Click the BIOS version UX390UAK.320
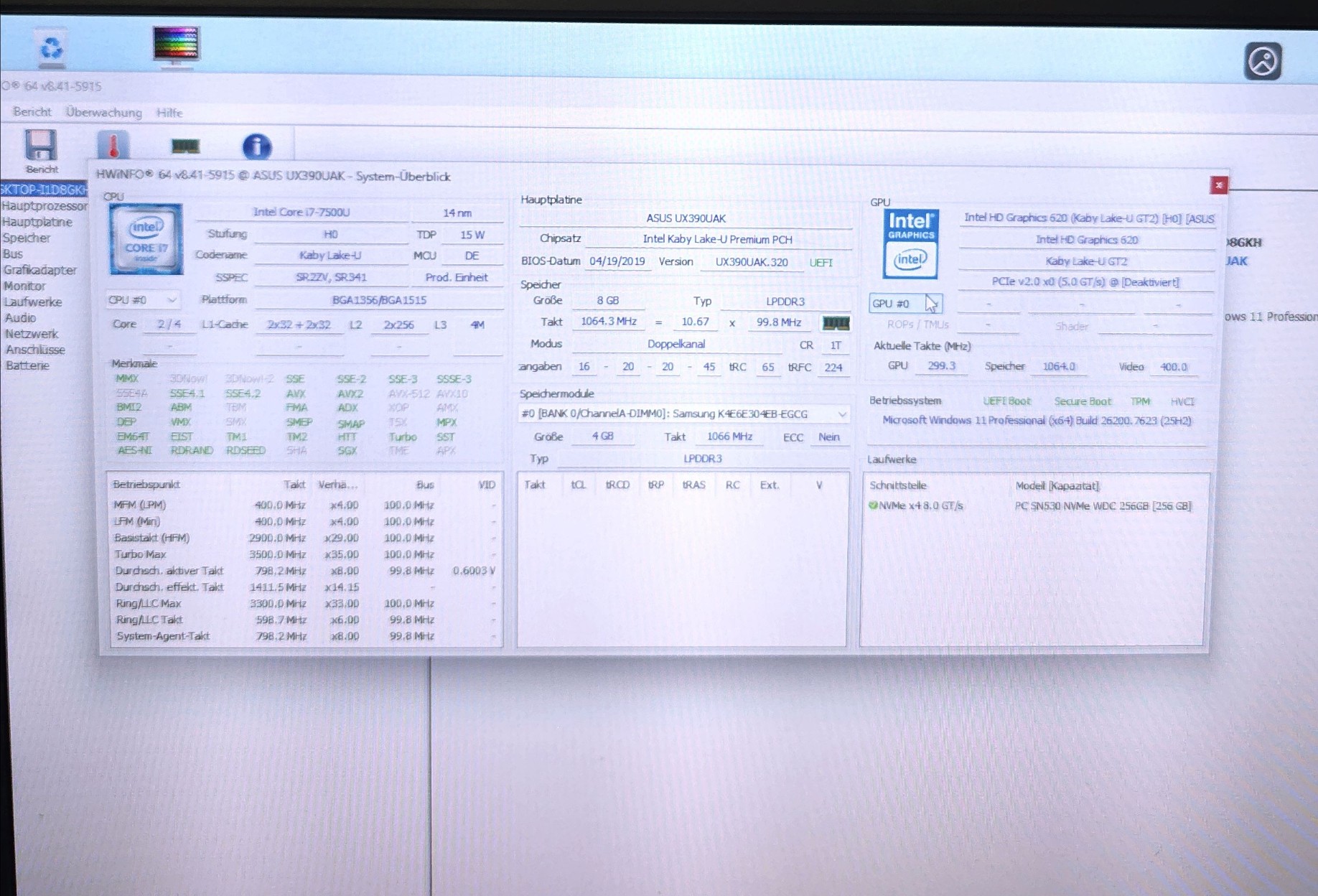The image size is (1318, 896). point(752,262)
